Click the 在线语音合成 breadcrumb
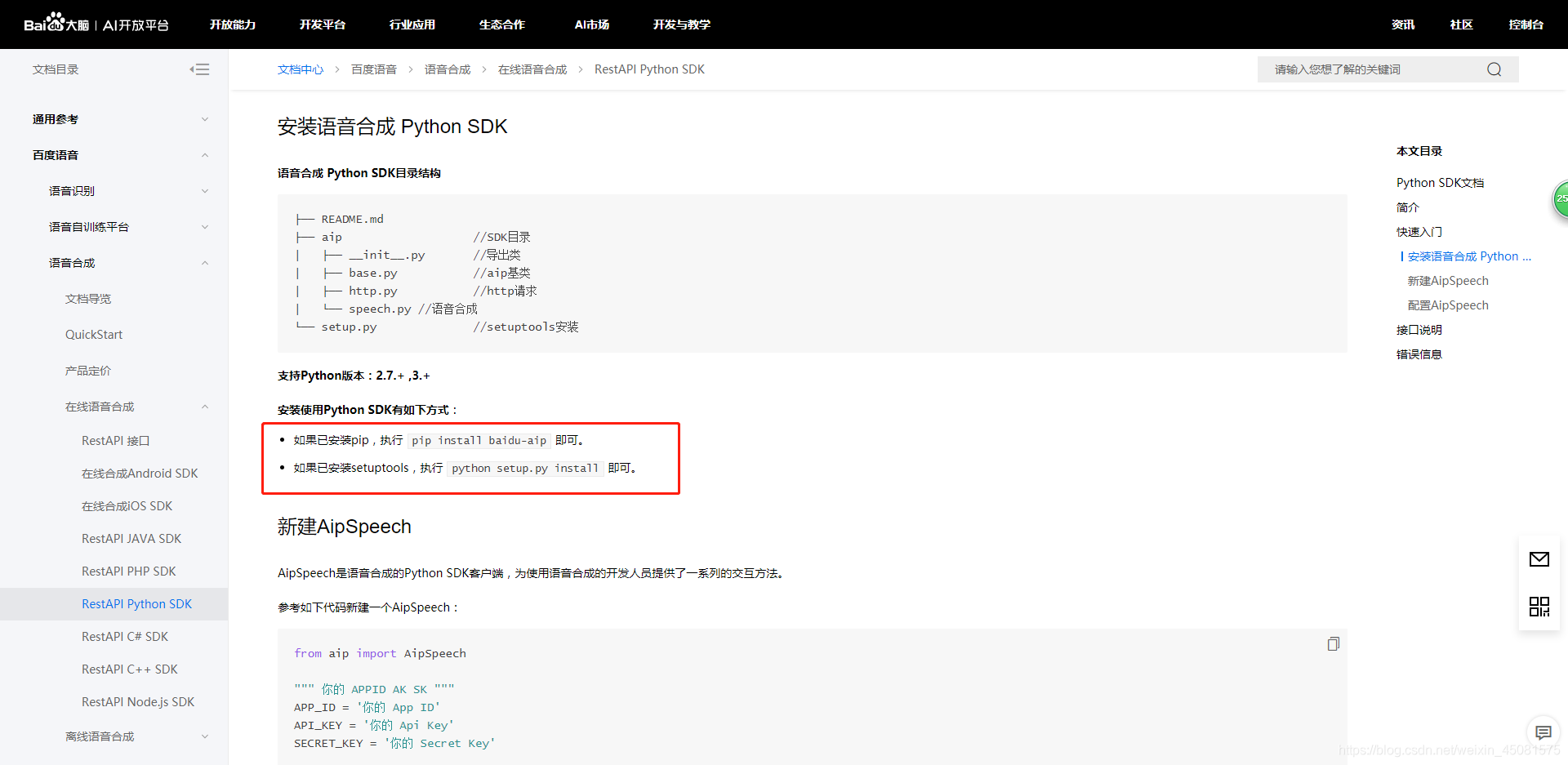The width and height of the screenshot is (1568, 765). pyautogui.click(x=532, y=69)
